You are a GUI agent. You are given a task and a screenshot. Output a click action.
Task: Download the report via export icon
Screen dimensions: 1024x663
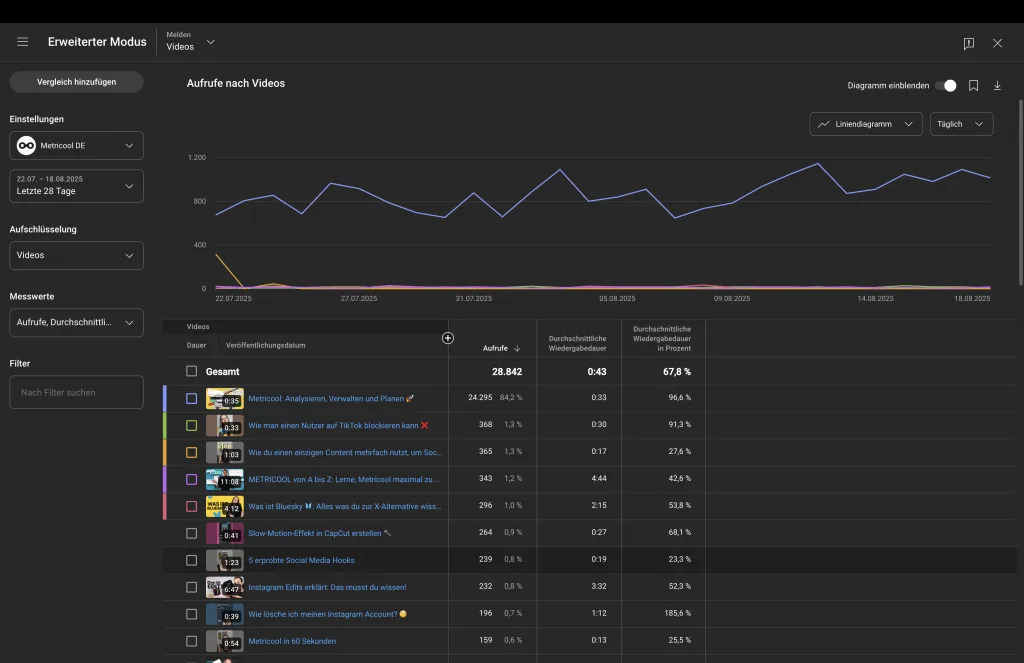(997, 86)
